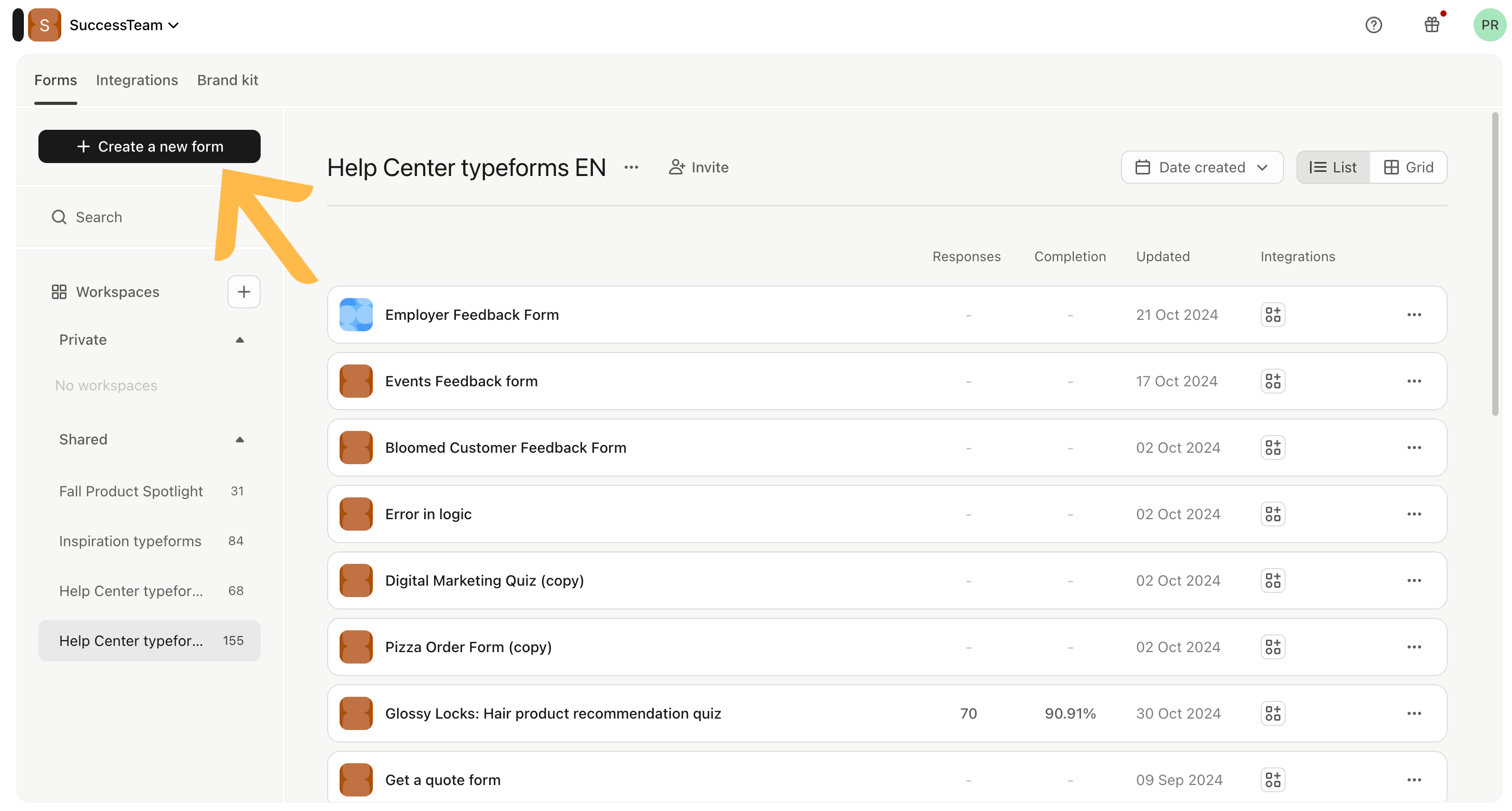1512x811 pixels.
Task: Open more options for Error in logic
Action: coord(1414,513)
